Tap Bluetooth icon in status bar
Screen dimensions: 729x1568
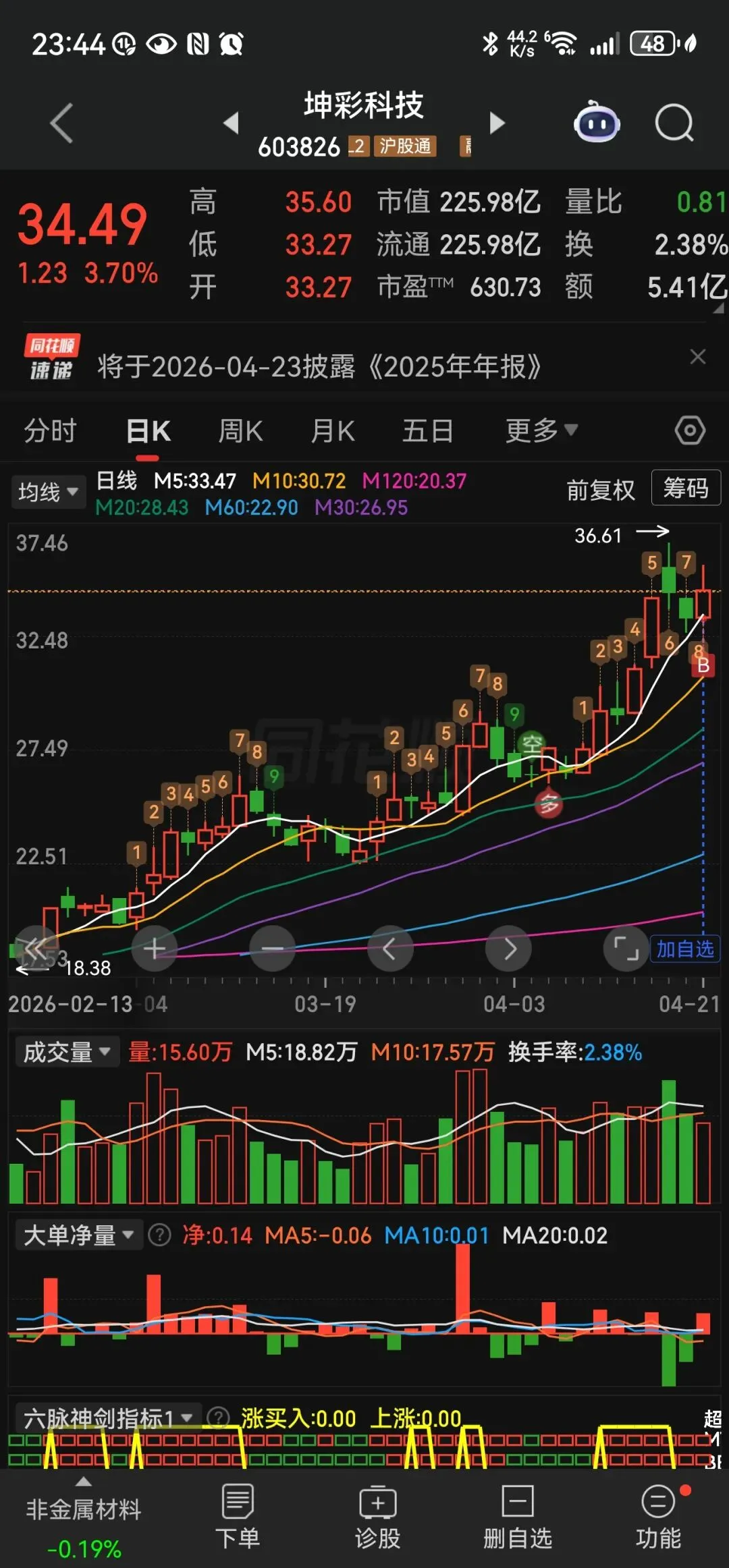coord(489,44)
